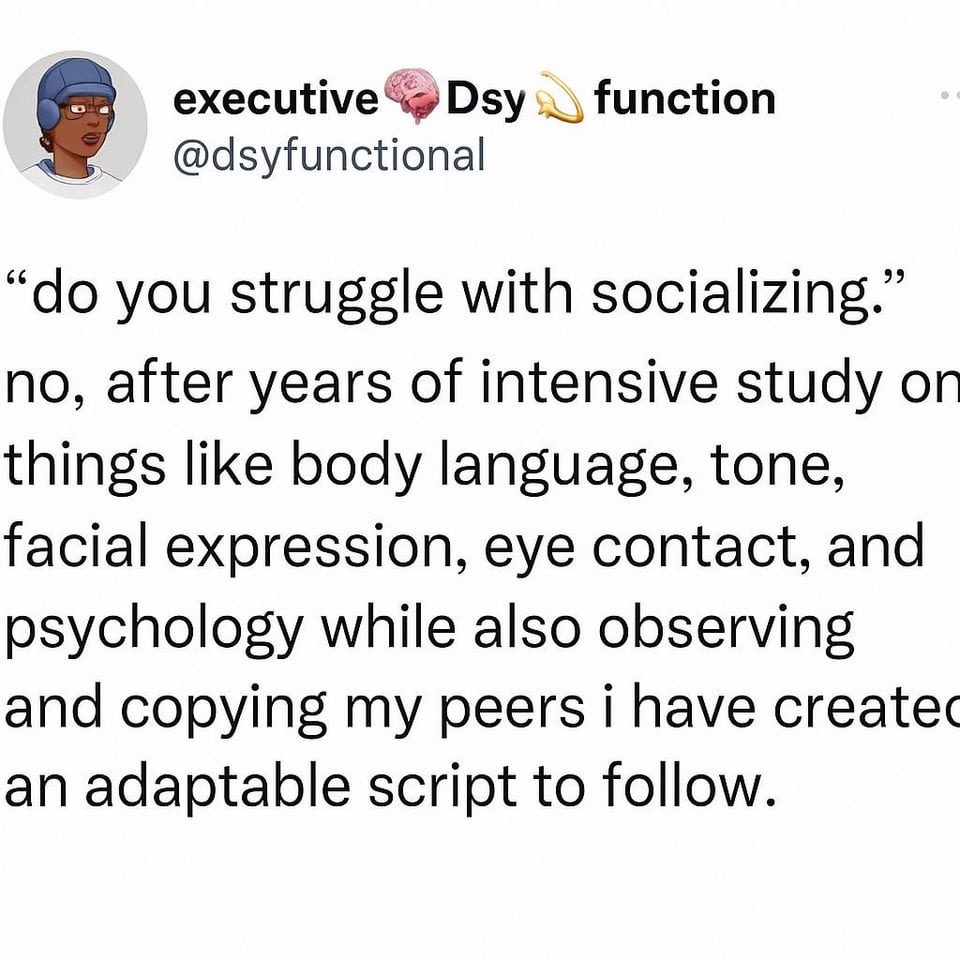
Task: Open the more options dots menu
Action: pyautogui.click(x=949, y=97)
